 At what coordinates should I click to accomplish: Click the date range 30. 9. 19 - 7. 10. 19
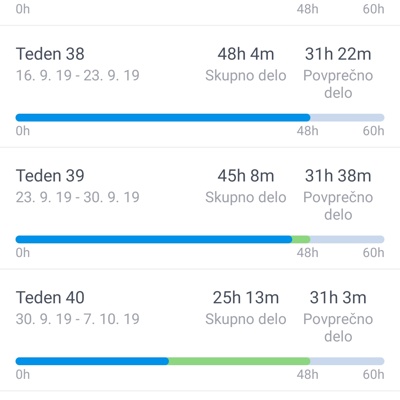tap(78, 319)
